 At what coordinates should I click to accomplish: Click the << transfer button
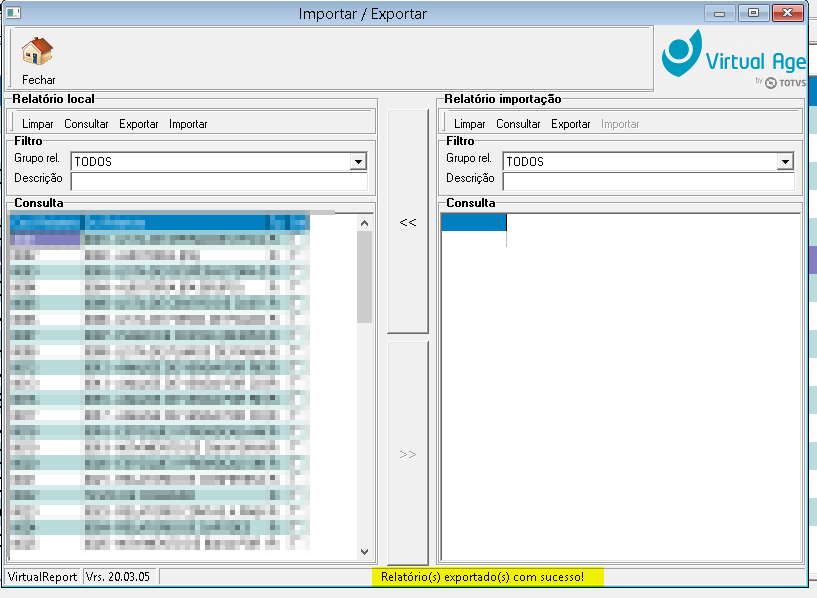point(408,221)
